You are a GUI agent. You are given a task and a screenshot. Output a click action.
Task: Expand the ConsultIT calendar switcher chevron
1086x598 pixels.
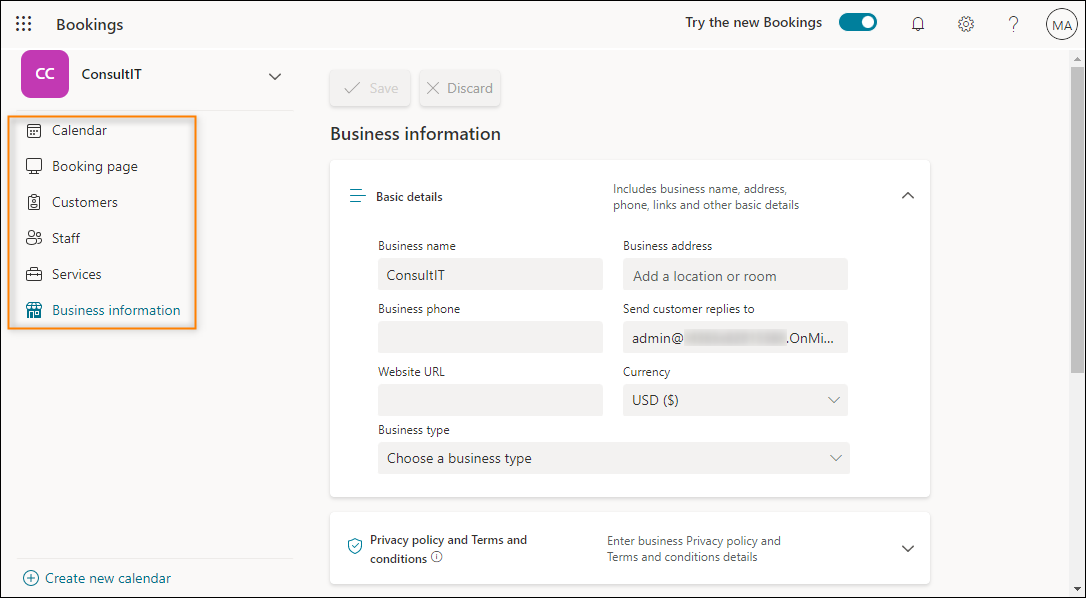[275, 76]
